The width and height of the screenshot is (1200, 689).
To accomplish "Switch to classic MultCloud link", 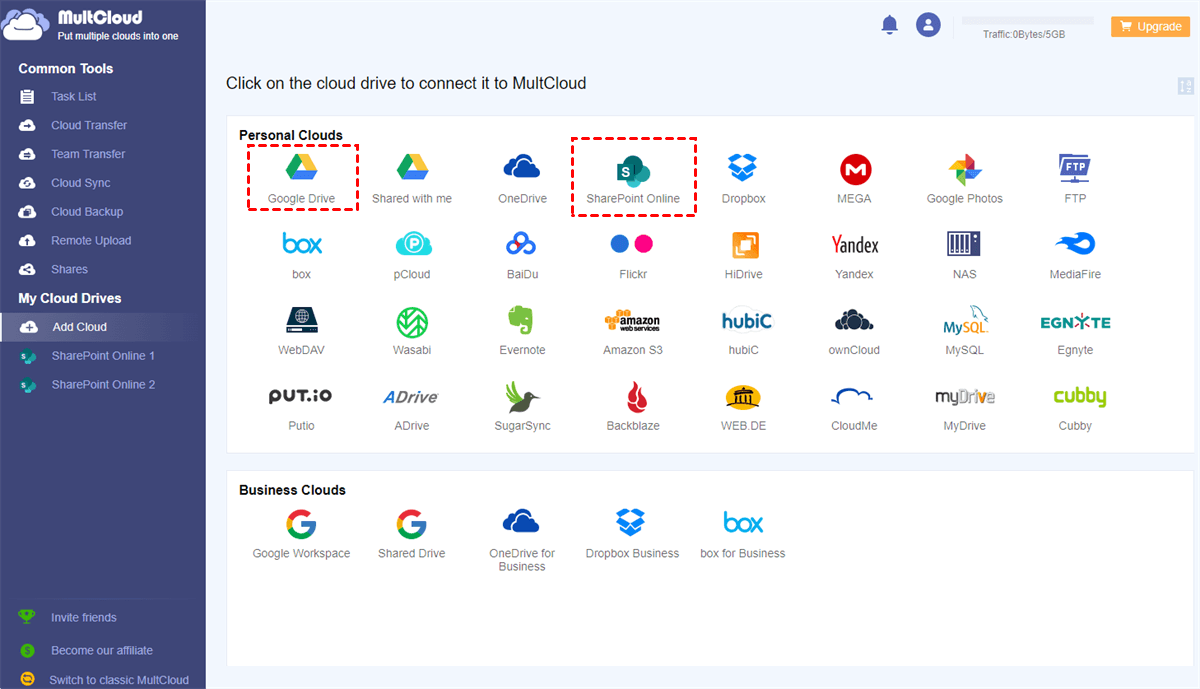I will coord(119,680).
